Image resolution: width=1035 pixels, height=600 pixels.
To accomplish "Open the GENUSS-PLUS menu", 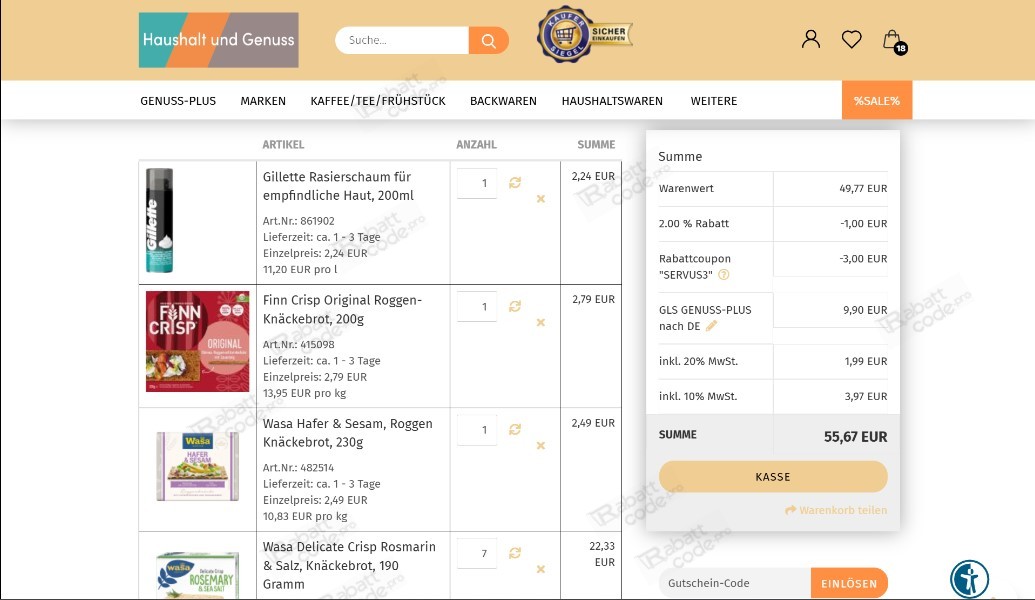I will (178, 101).
